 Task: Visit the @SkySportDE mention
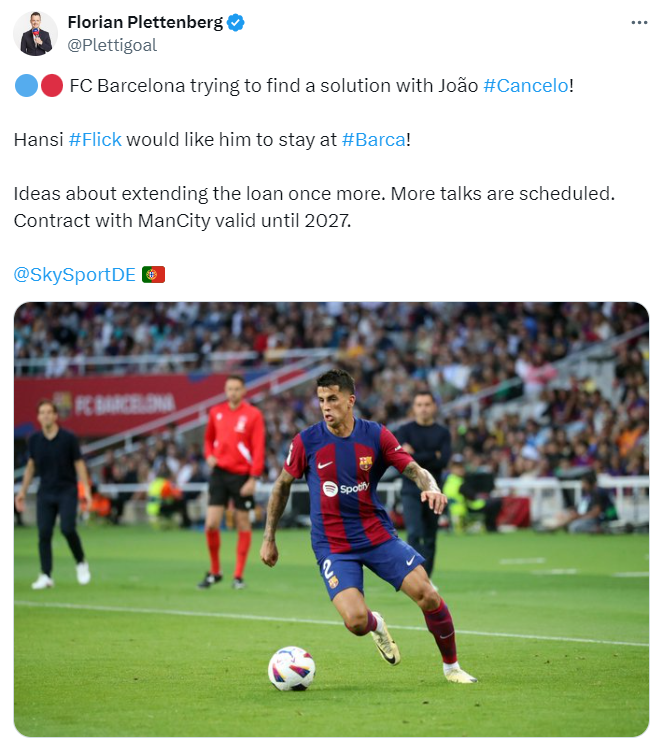[x=75, y=275]
